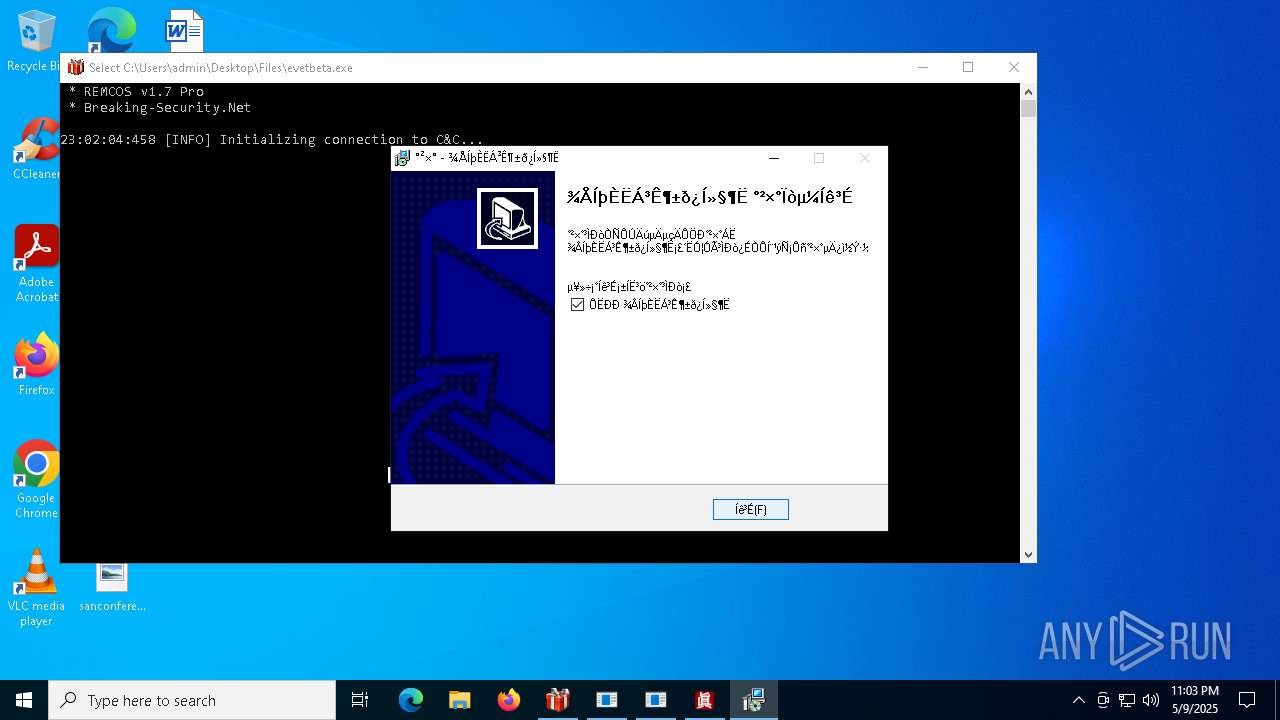This screenshot has width=1280, height=720.
Task: Open Task View on taskbar
Action: pyautogui.click(x=360, y=700)
